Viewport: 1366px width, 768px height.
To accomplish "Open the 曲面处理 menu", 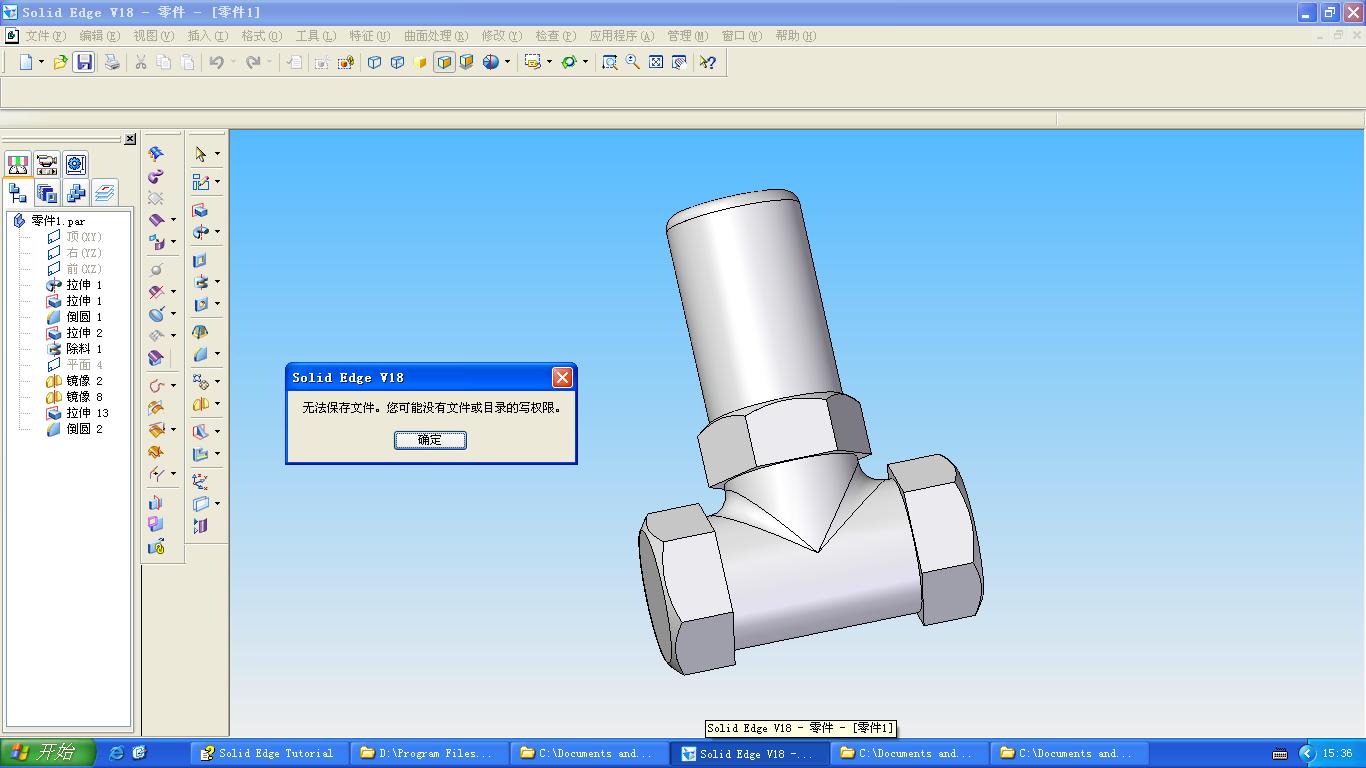I will [x=436, y=36].
